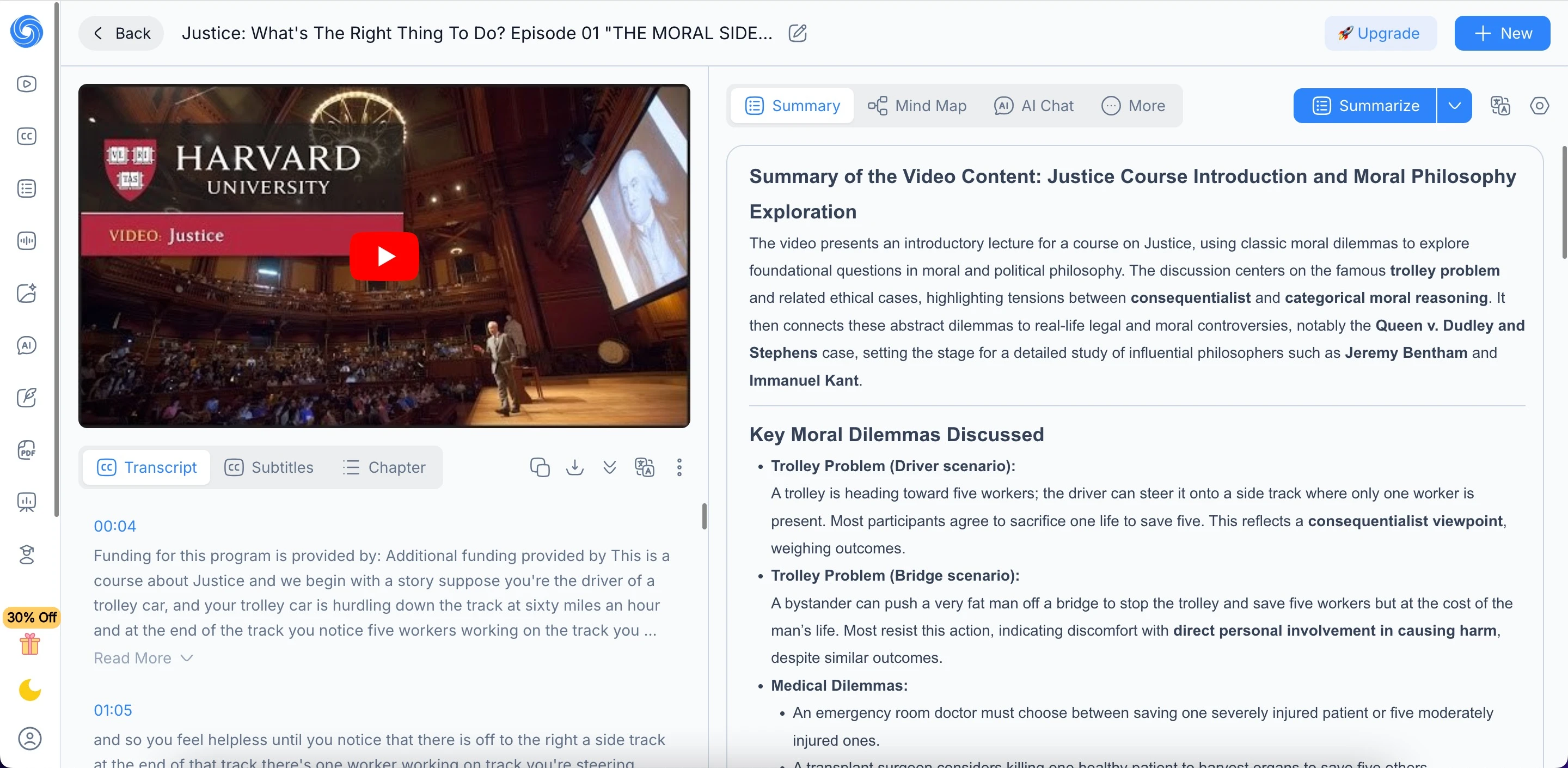This screenshot has height=768, width=1568.
Task: Open the user account icon in the sidebar
Action: (x=29, y=738)
